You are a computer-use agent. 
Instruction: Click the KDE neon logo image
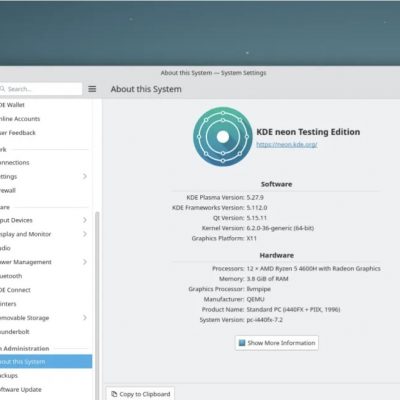pyautogui.click(x=223, y=136)
